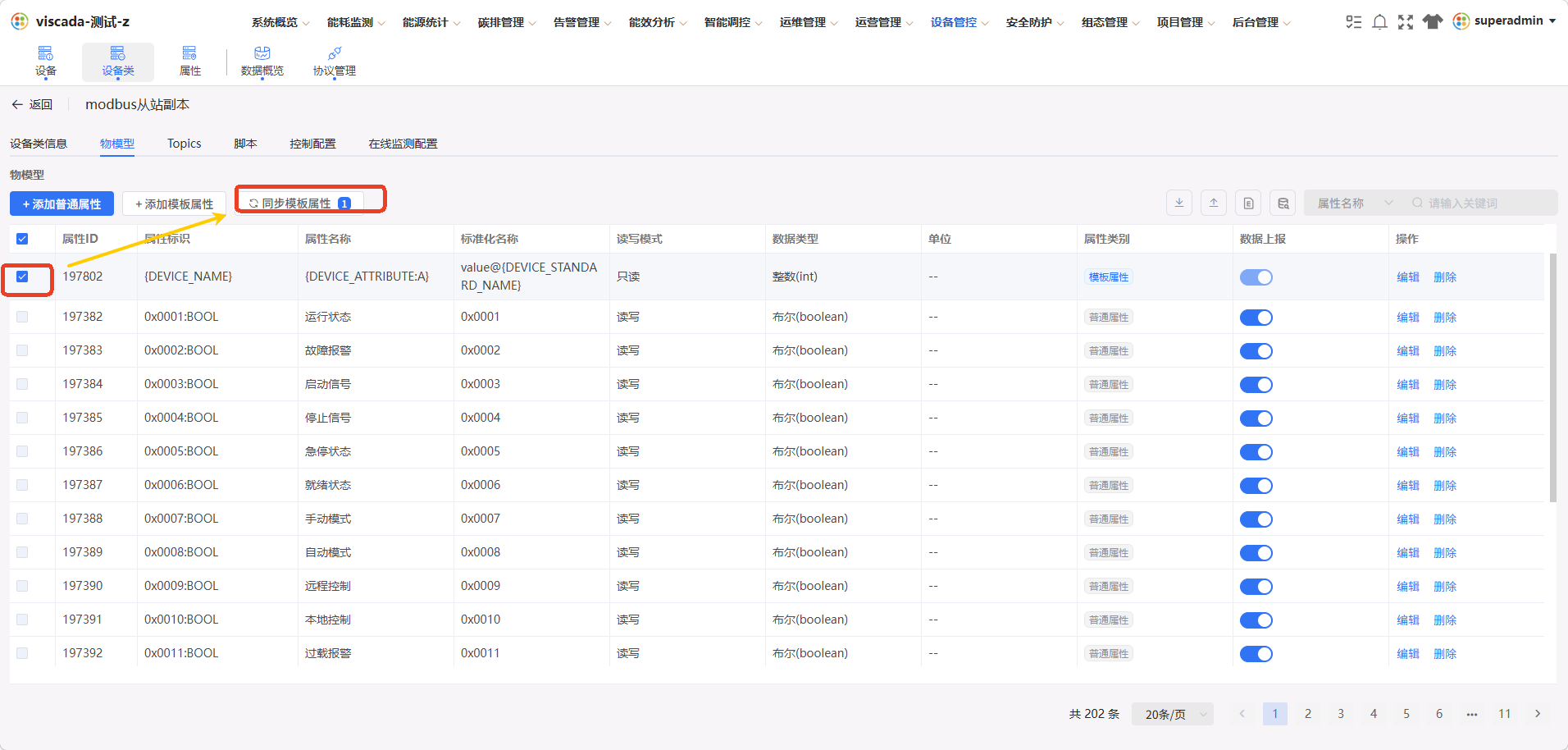Image resolution: width=1568 pixels, height=750 pixels.
Task: Switch to the Topics tab
Action: (x=185, y=144)
